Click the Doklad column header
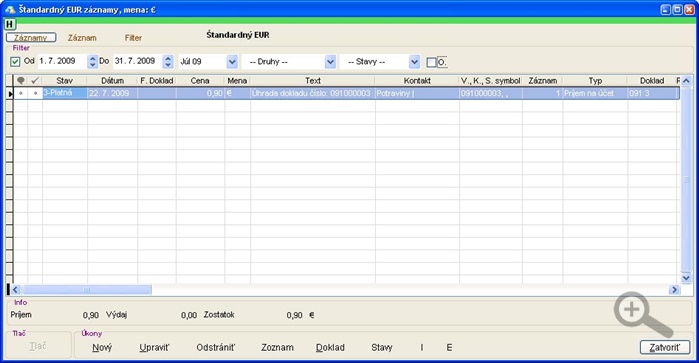 tap(652, 81)
